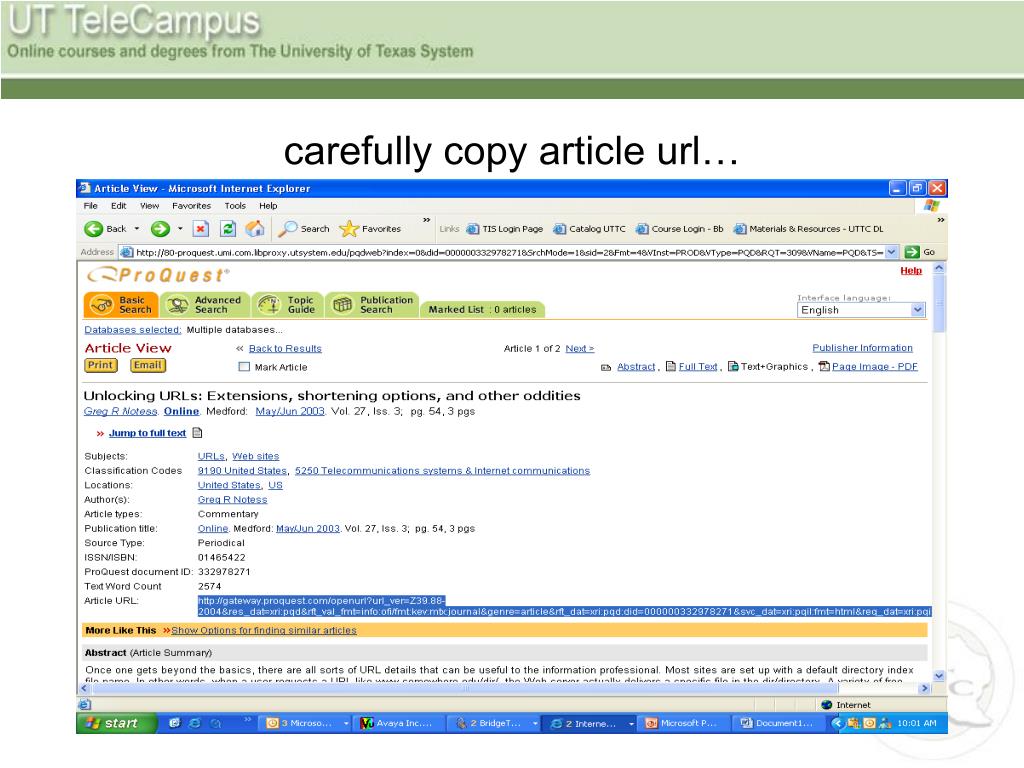The height and width of the screenshot is (768, 1024).
Task: Switch to the Topic Guide tab
Action: [287, 305]
